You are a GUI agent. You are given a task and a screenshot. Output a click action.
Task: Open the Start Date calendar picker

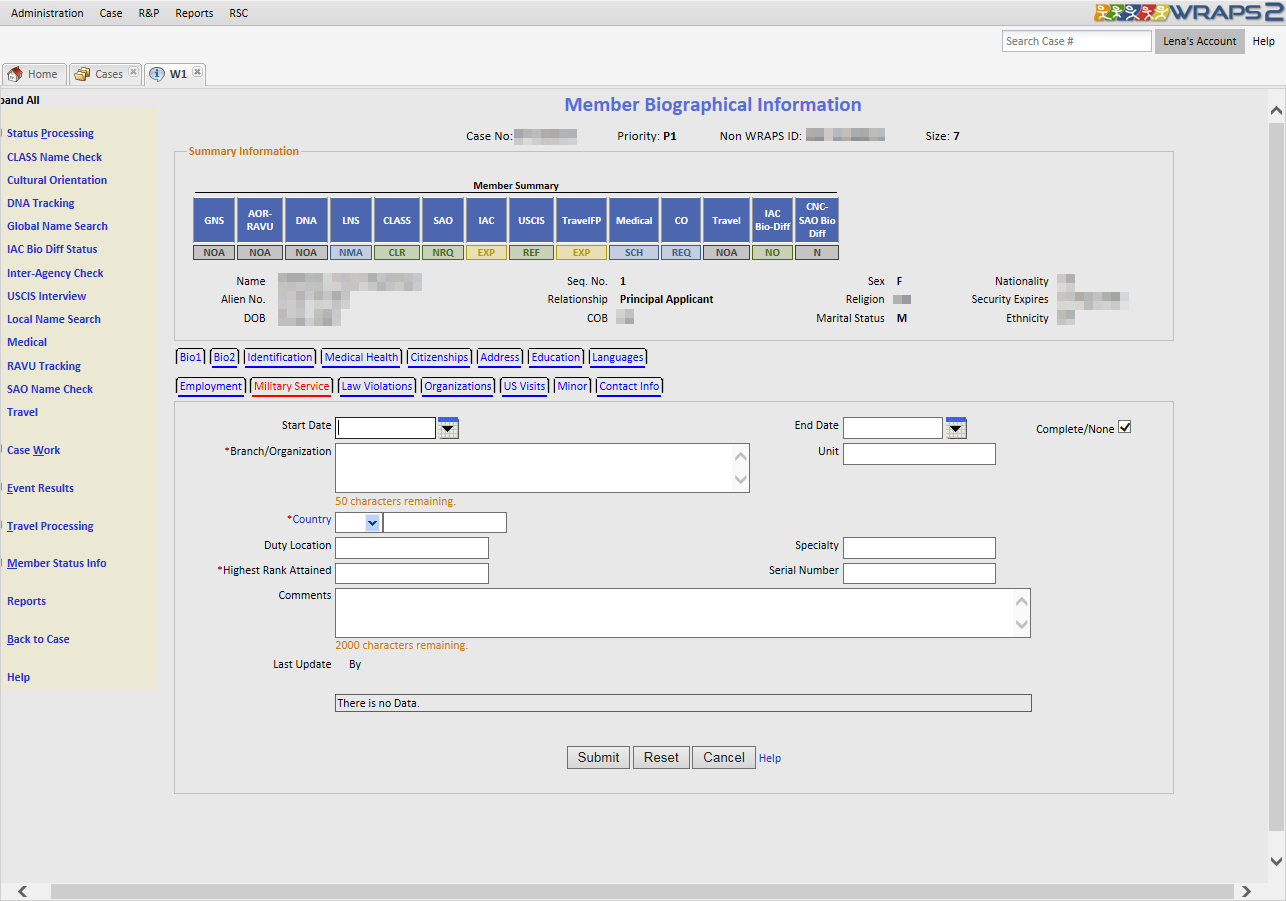[448, 428]
